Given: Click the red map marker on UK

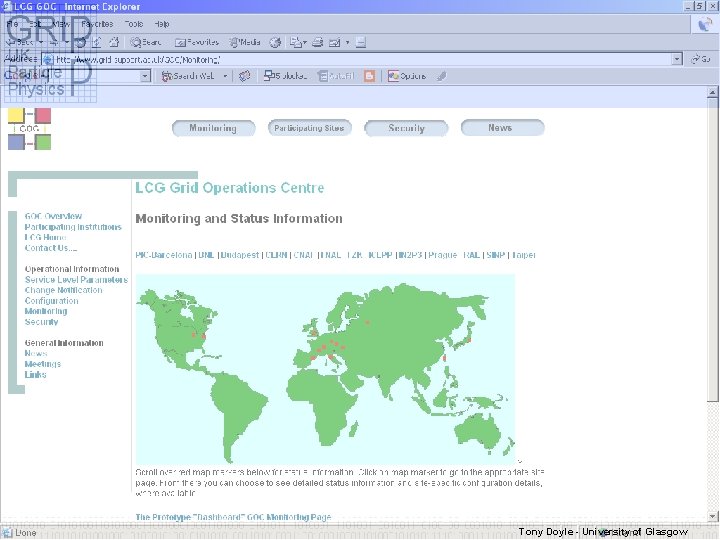Looking at the screenshot, I should pyautogui.click(x=314, y=332).
